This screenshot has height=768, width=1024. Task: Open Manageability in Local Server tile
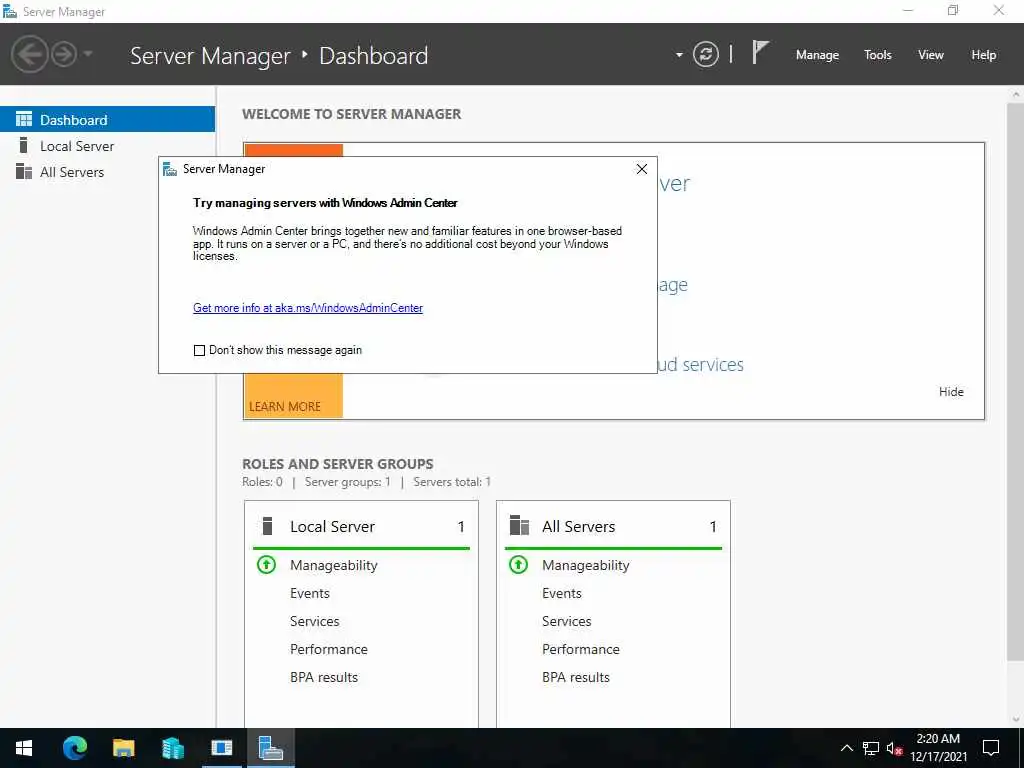point(334,565)
